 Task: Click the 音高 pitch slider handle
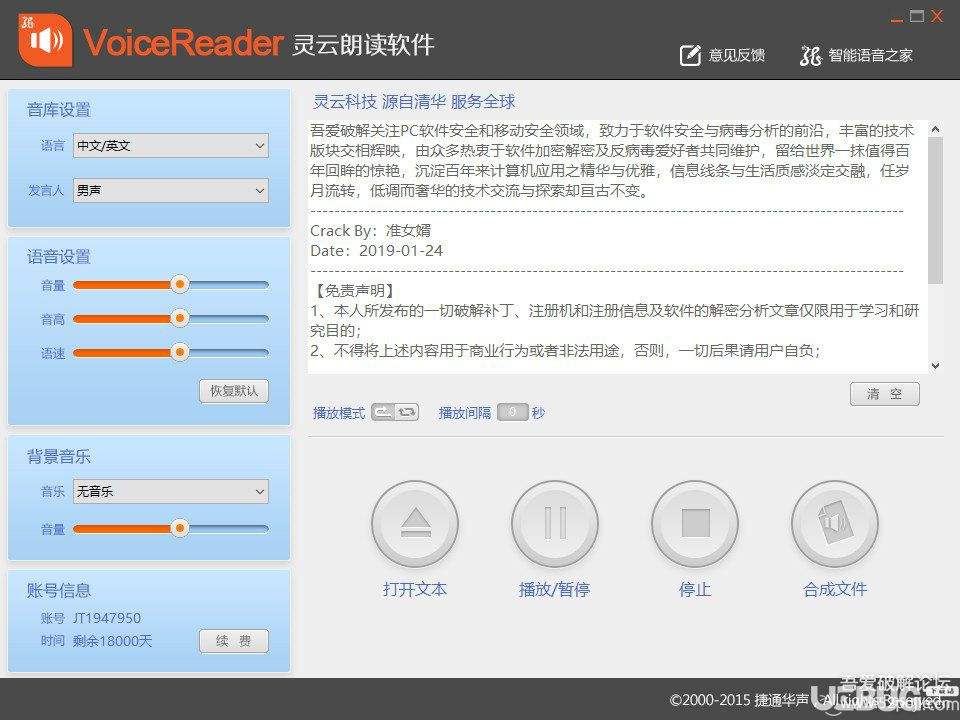[179, 318]
